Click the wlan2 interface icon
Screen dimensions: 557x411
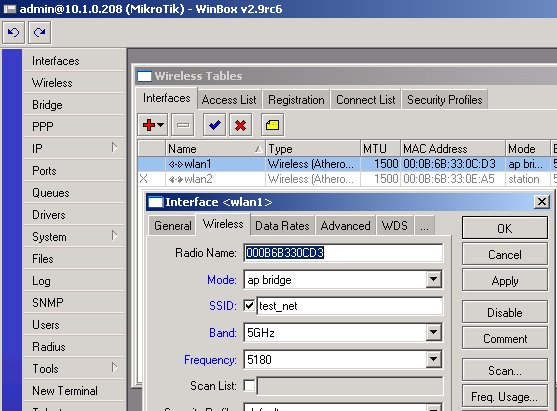coord(176,179)
